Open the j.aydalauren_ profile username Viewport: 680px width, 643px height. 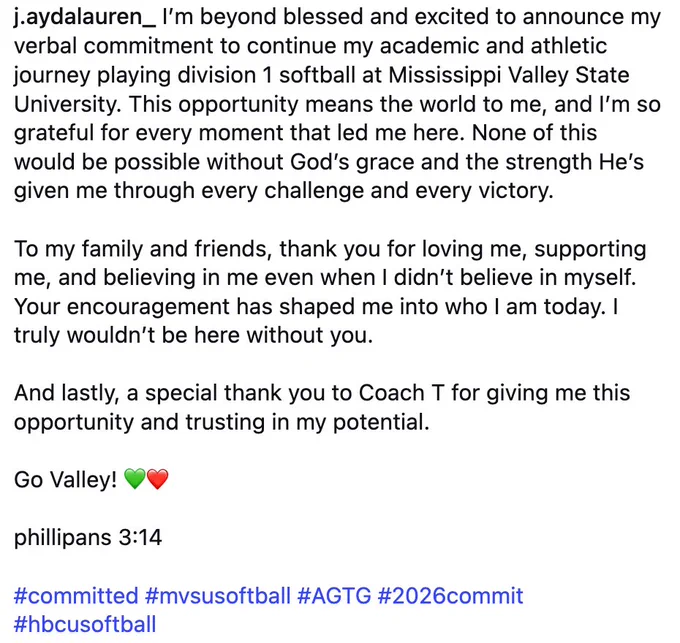point(85,17)
